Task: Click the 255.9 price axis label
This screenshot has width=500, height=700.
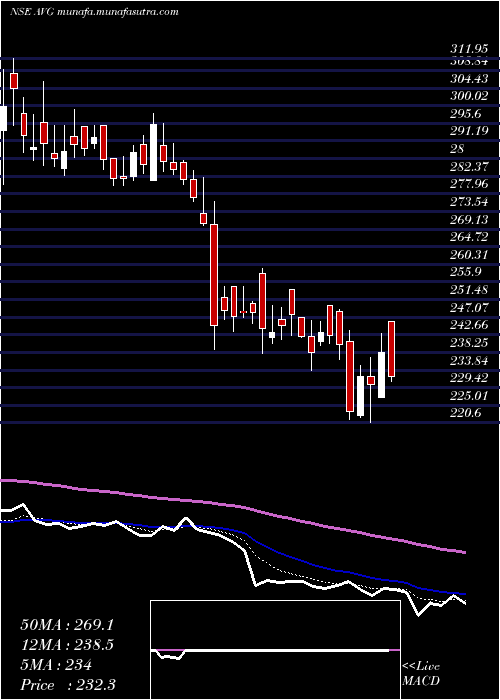Action: click(x=466, y=272)
